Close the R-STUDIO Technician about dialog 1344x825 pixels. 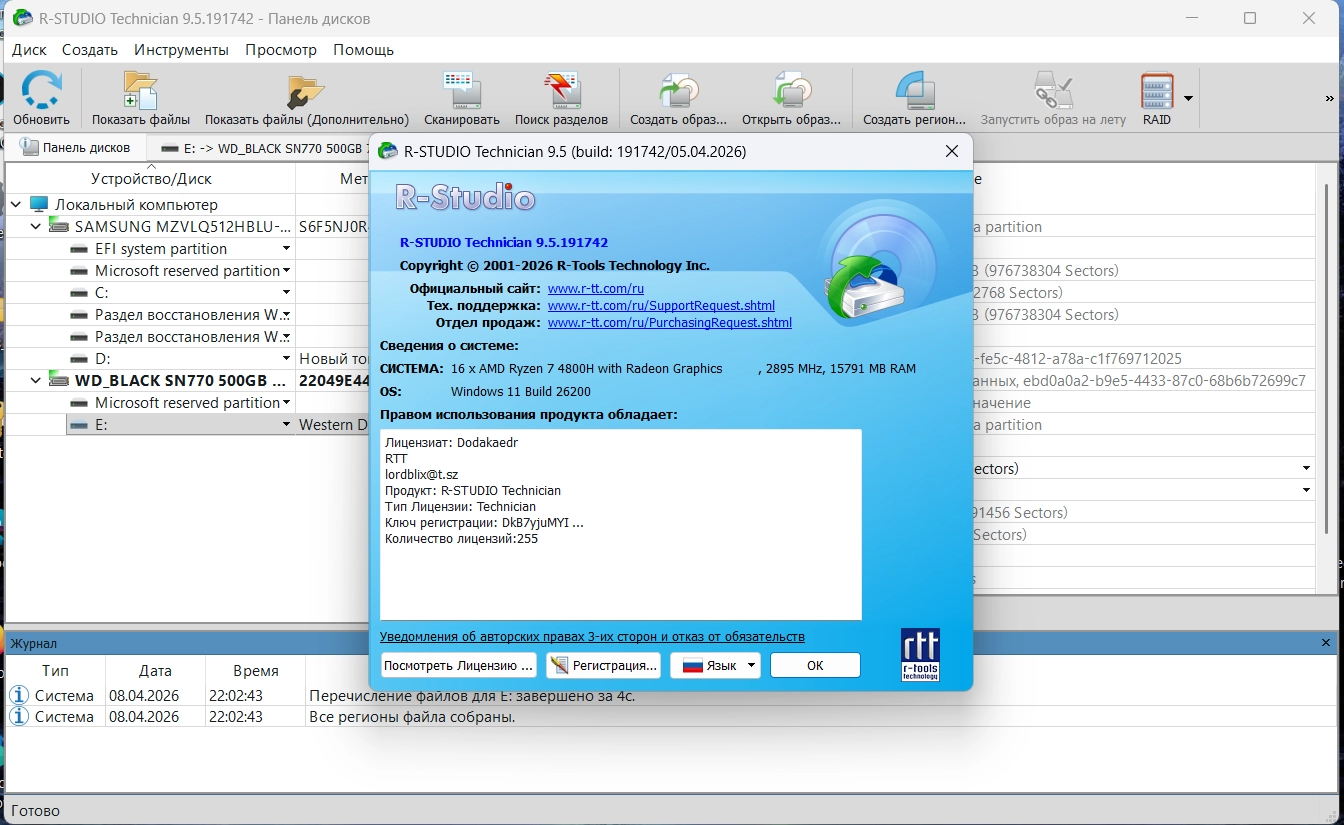[x=952, y=151]
